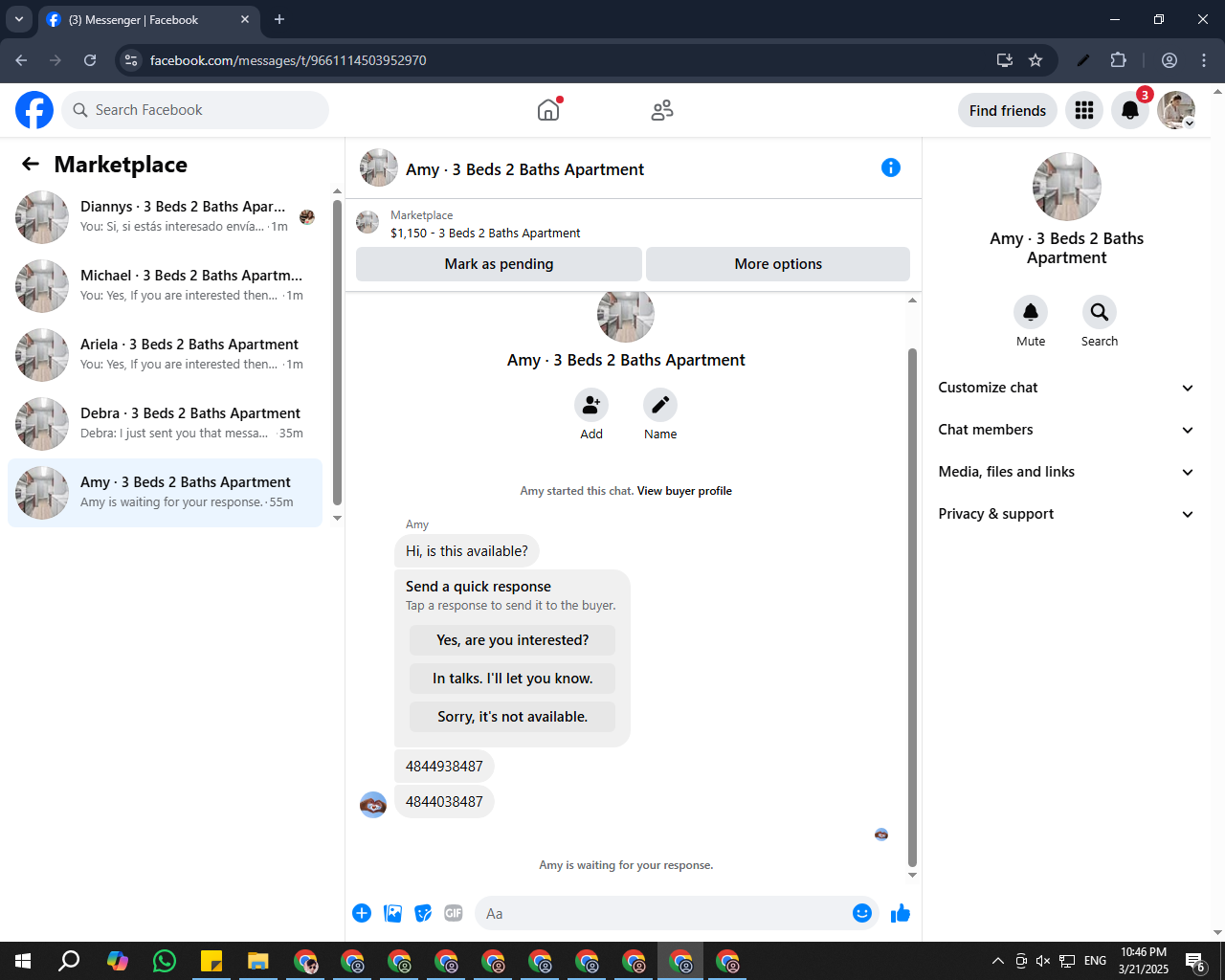Screen dimensions: 1225x980
Task: Send 'In talks. I'll let you know.' response
Action: coord(512,679)
